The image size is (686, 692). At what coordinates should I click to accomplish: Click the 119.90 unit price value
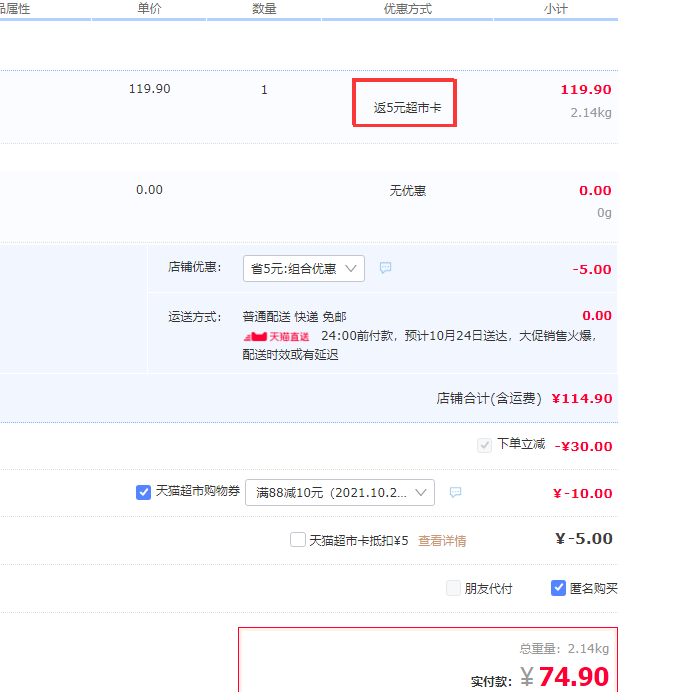tap(149, 89)
